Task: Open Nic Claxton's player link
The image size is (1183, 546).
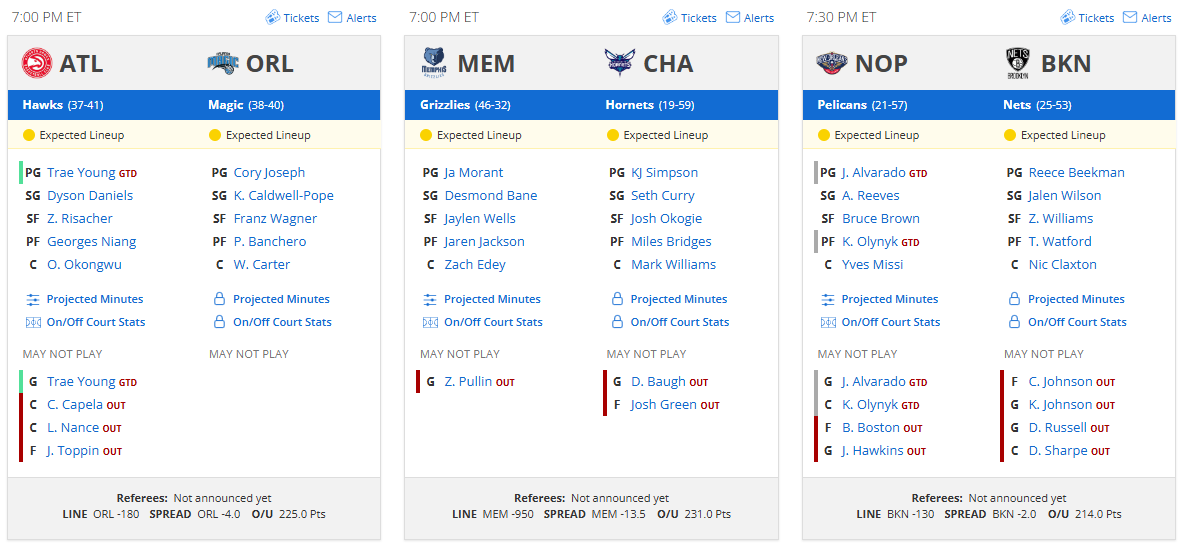Action: pos(1063,265)
